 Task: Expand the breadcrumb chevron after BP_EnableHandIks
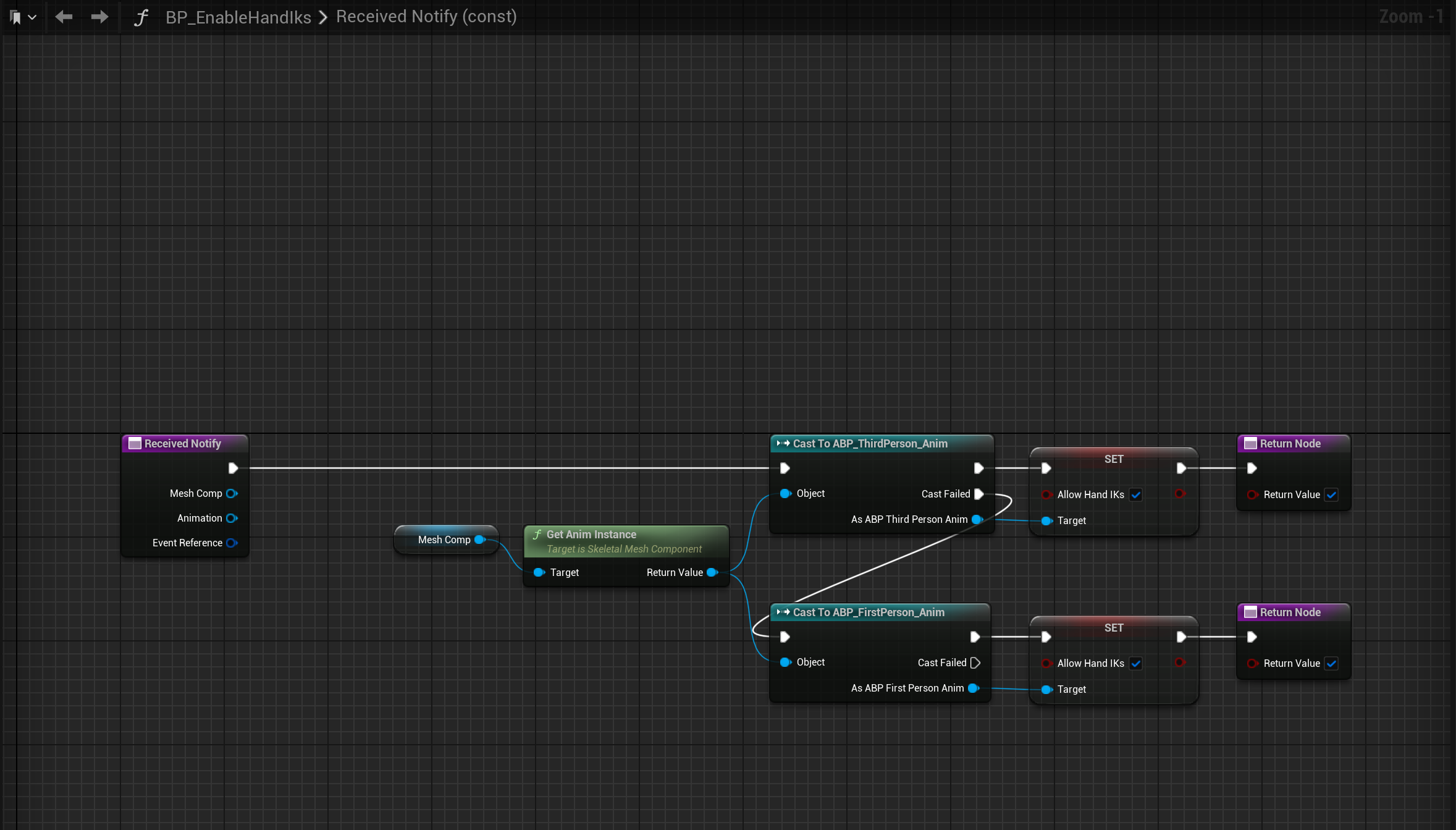pyautogui.click(x=323, y=17)
